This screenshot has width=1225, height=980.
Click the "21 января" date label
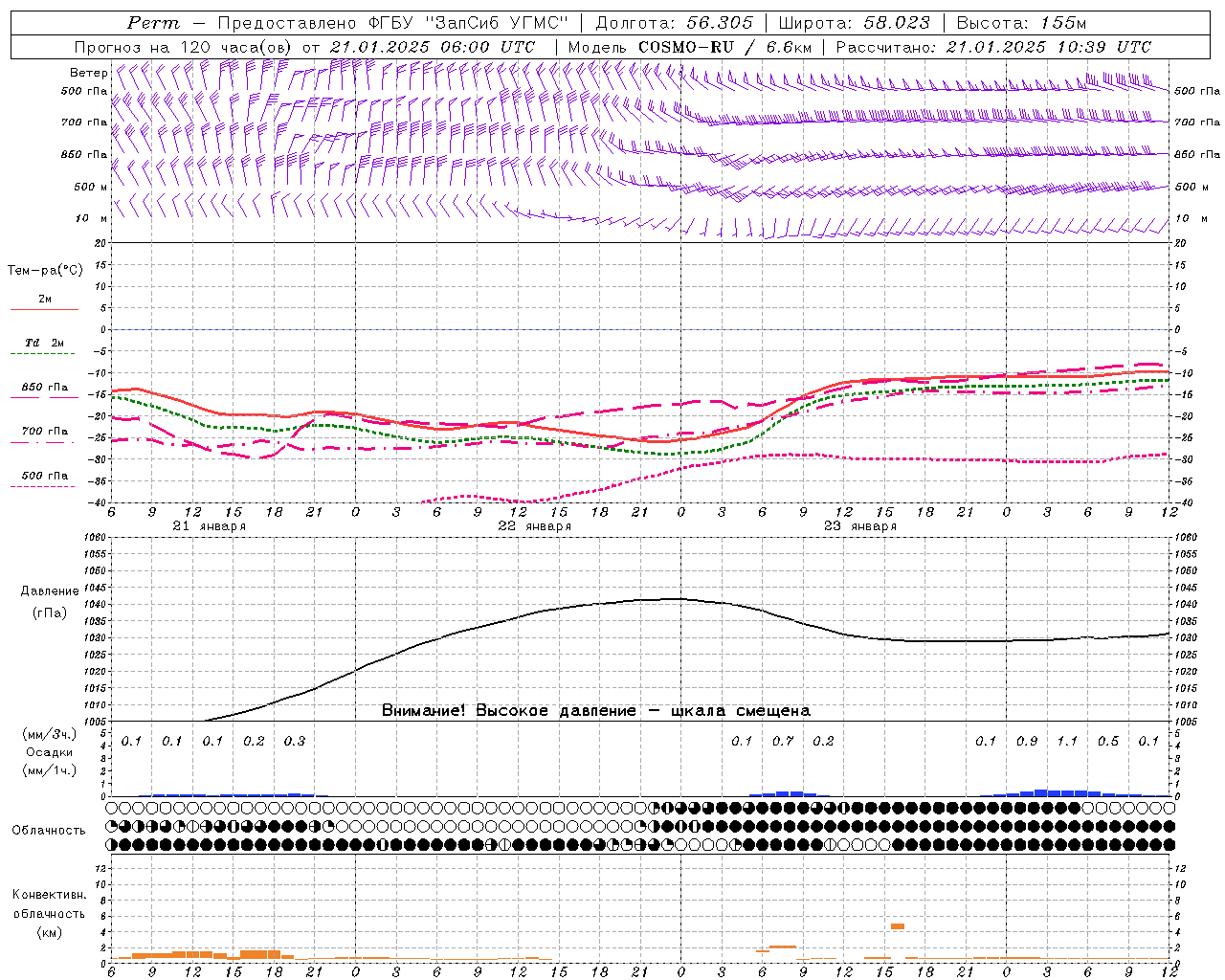(210, 526)
